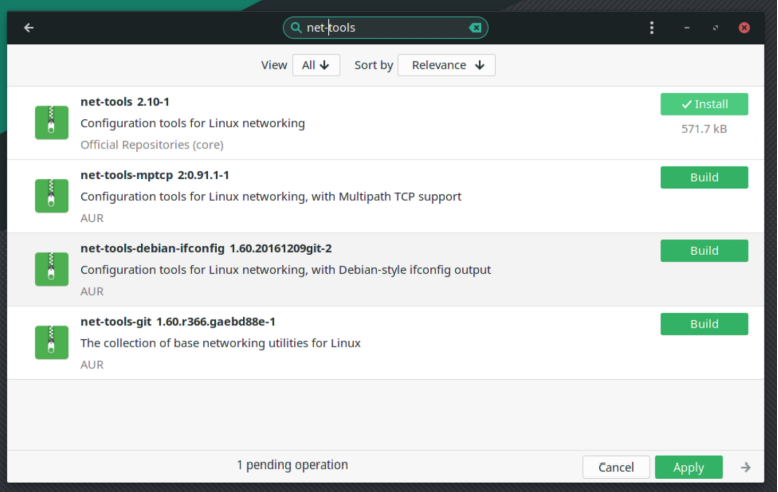Close the package manager window
Image resolution: width=778 pixels, height=492 pixels.
pyautogui.click(x=744, y=28)
